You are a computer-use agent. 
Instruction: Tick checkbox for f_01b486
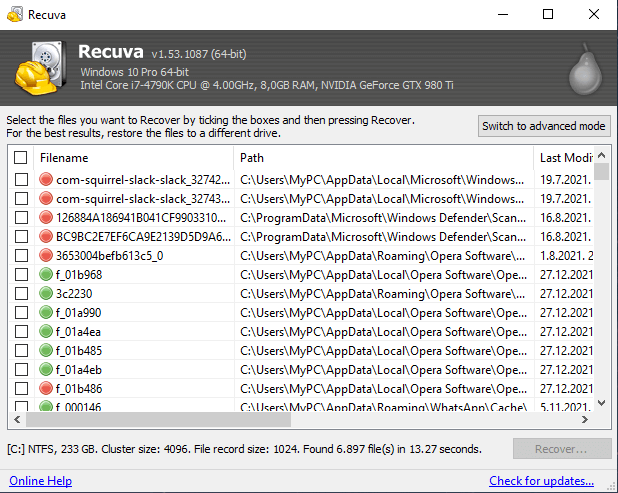pos(21,389)
